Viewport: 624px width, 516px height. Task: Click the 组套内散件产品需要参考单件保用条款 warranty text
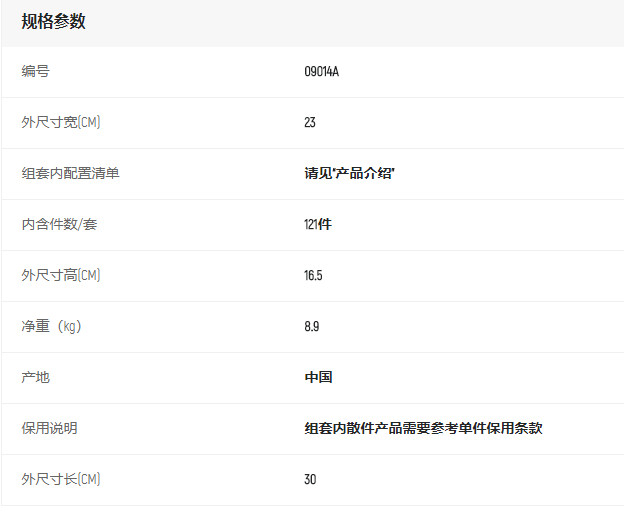pos(423,429)
